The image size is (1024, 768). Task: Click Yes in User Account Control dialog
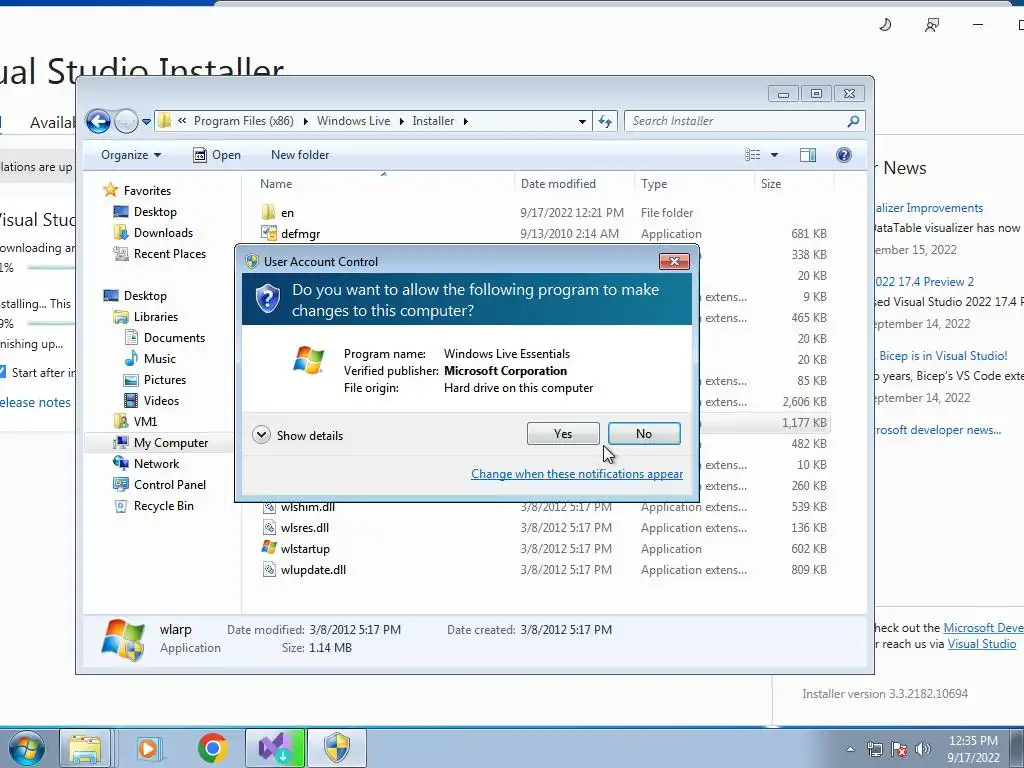click(563, 434)
